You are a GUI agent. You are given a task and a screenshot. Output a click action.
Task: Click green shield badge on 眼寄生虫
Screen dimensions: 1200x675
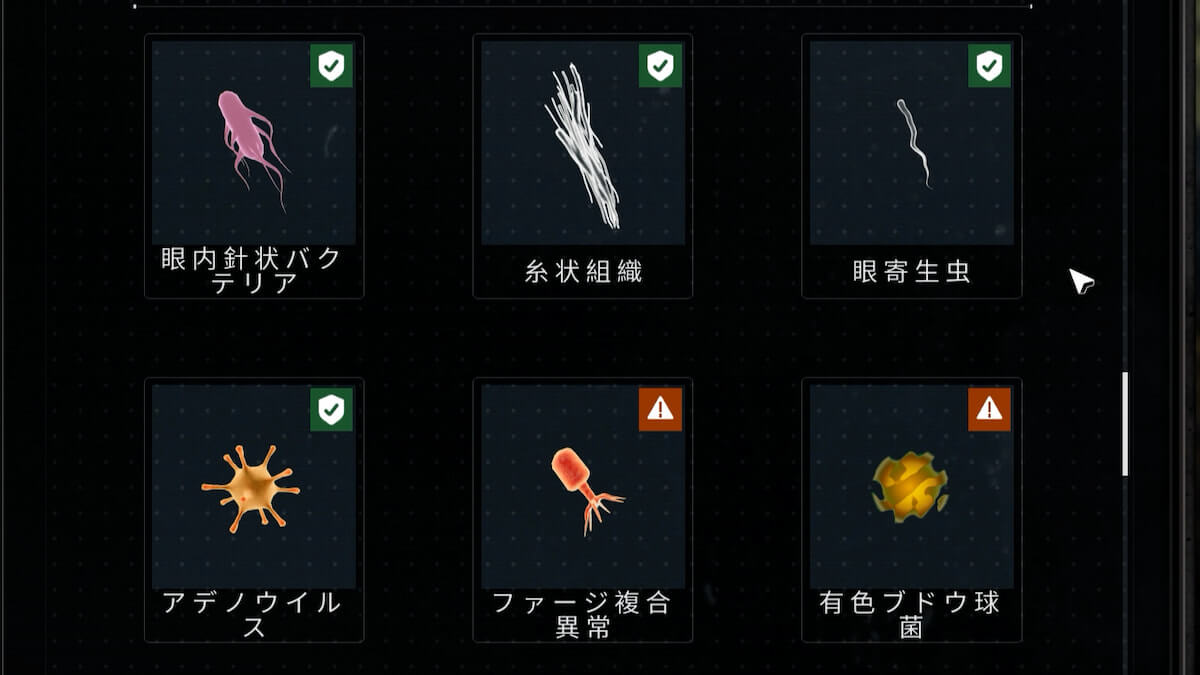click(989, 66)
